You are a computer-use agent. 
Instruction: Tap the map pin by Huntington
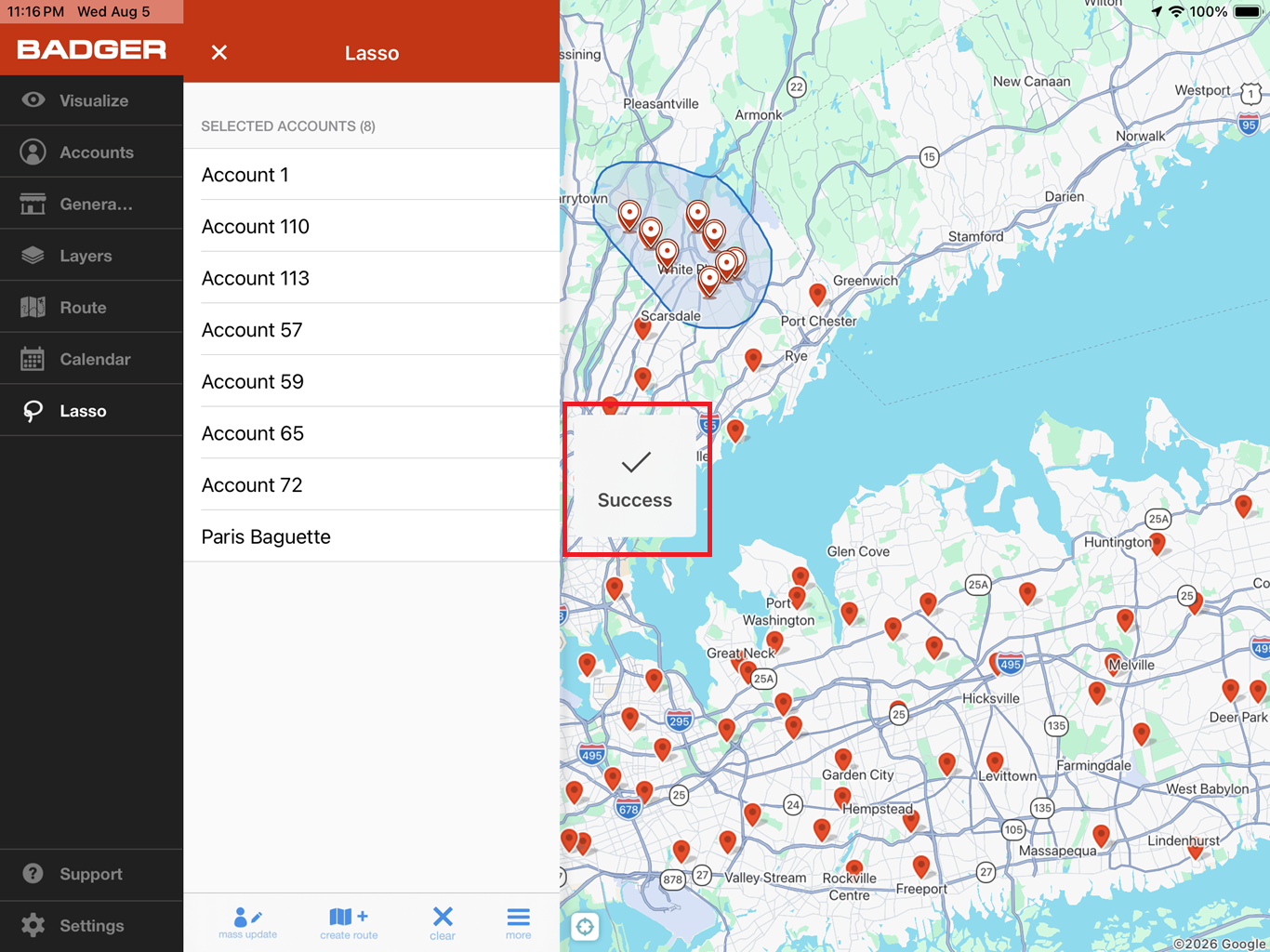[x=1158, y=544]
